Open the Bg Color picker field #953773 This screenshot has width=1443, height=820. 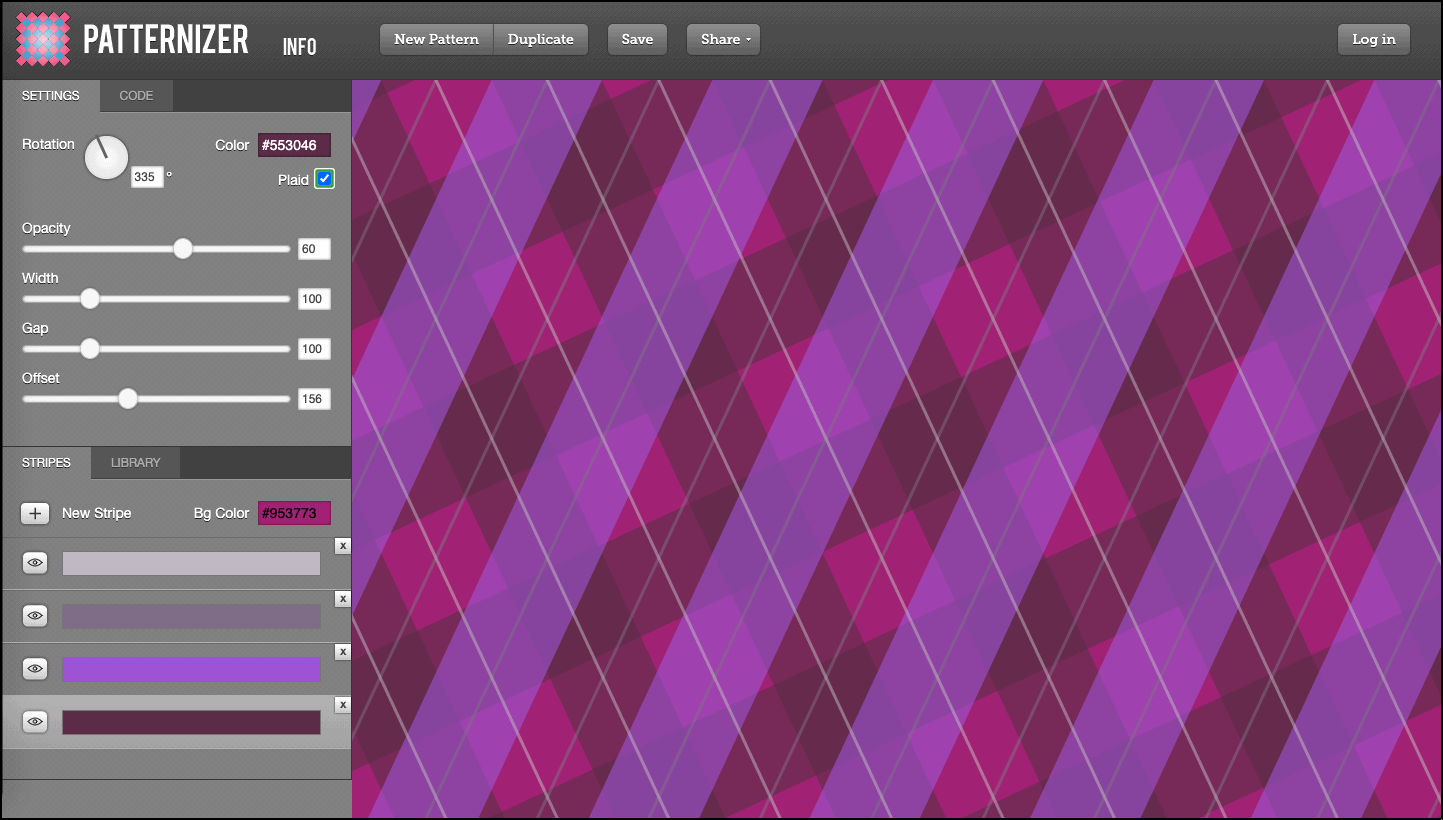click(294, 513)
